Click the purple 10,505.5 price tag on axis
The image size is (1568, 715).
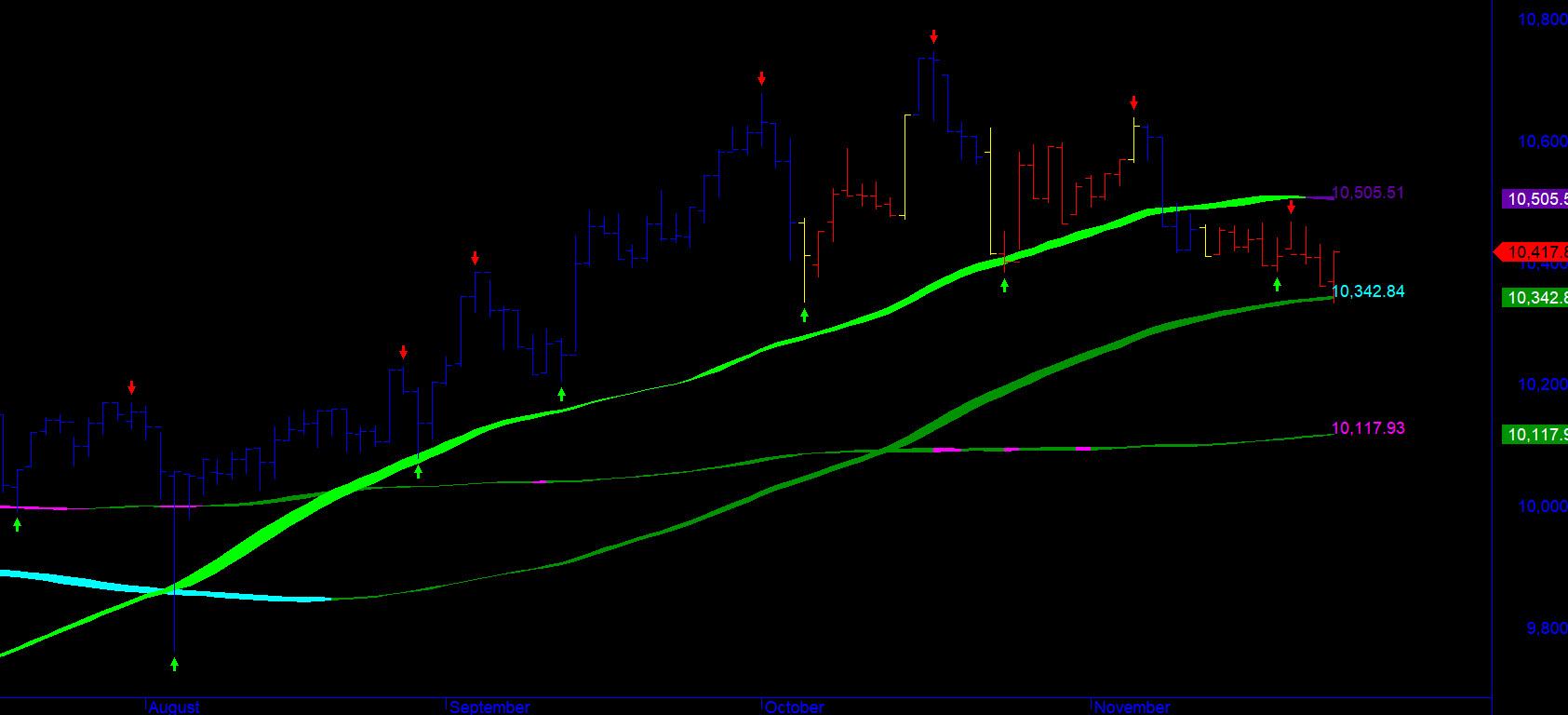point(1534,198)
